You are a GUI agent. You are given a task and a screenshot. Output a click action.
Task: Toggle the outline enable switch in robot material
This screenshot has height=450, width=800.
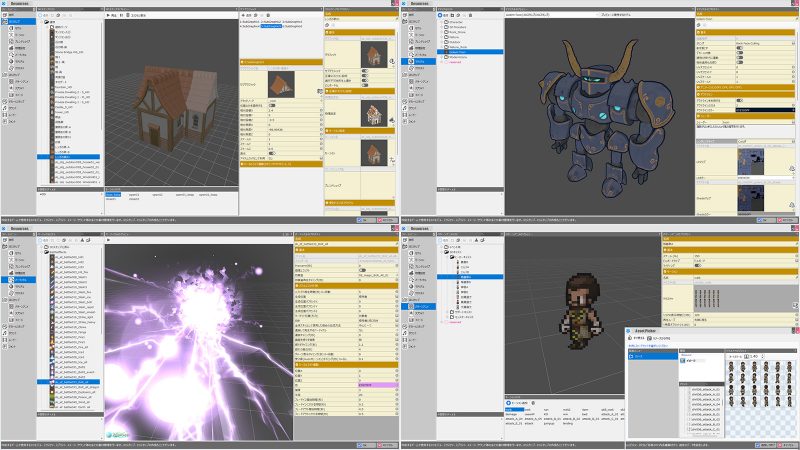pyautogui.click(x=739, y=101)
